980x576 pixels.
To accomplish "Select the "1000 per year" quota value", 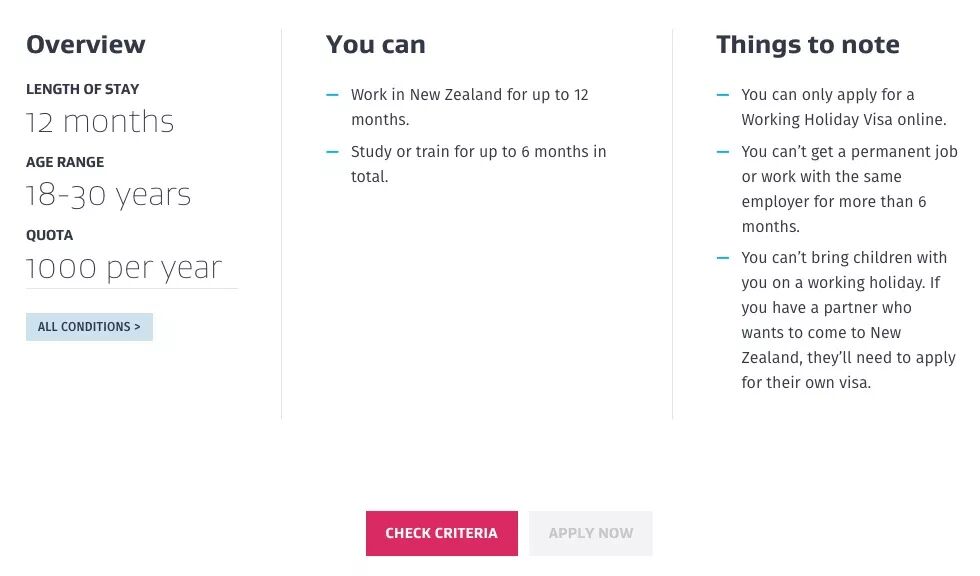I will [124, 268].
